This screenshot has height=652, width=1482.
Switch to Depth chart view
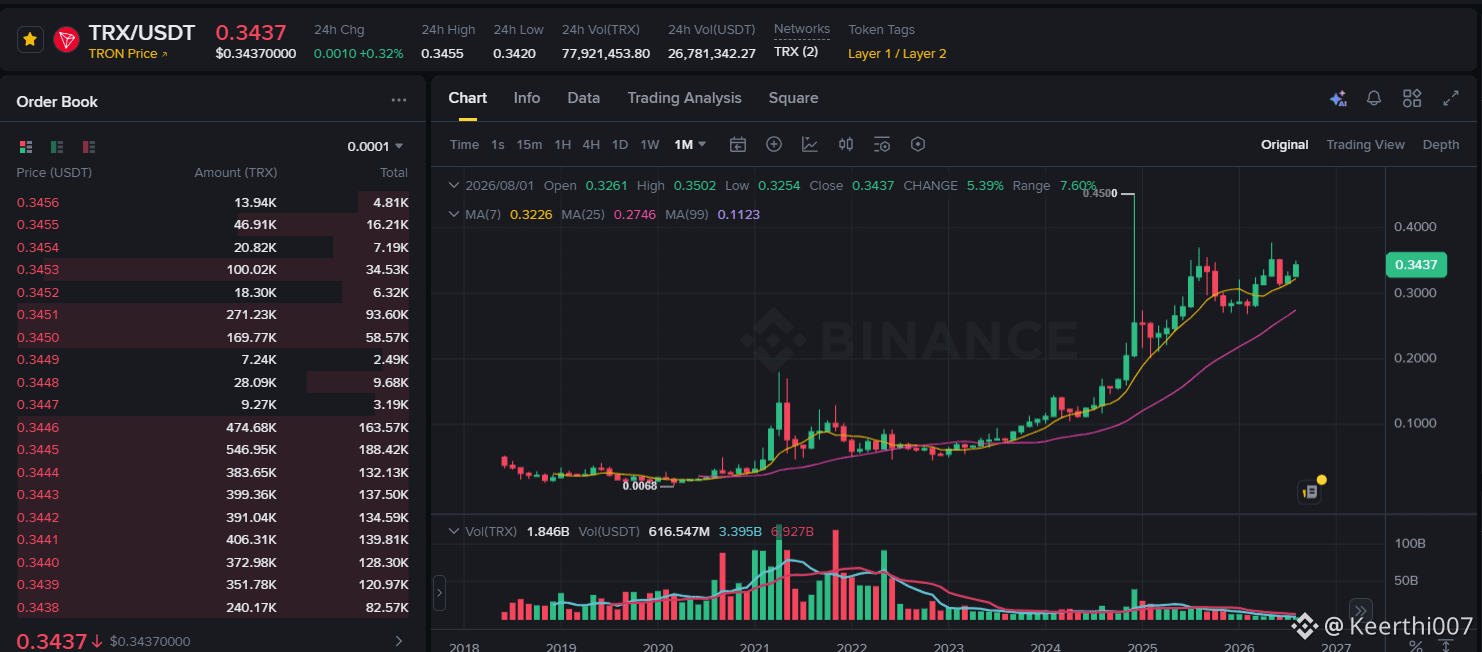point(1441,145)
